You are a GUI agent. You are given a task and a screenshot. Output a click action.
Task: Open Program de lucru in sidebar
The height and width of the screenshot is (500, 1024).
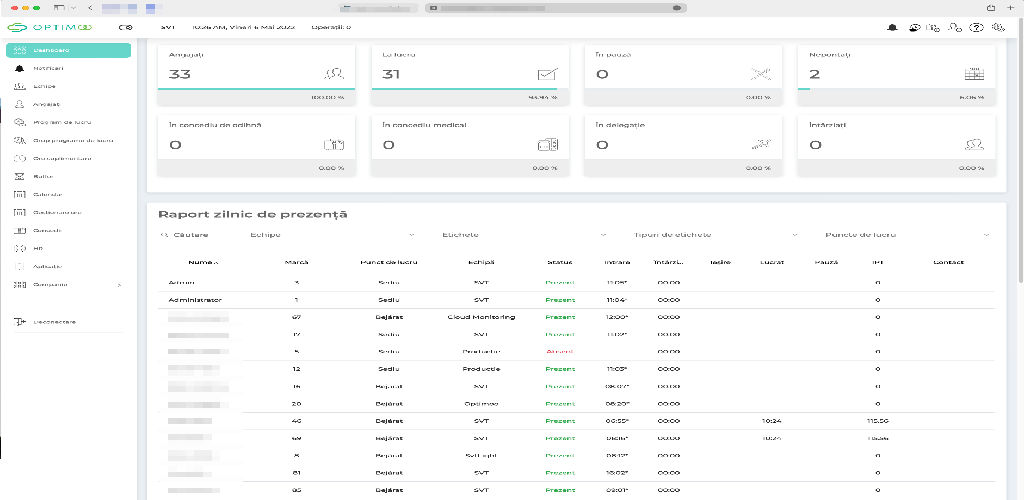point(62,122)
